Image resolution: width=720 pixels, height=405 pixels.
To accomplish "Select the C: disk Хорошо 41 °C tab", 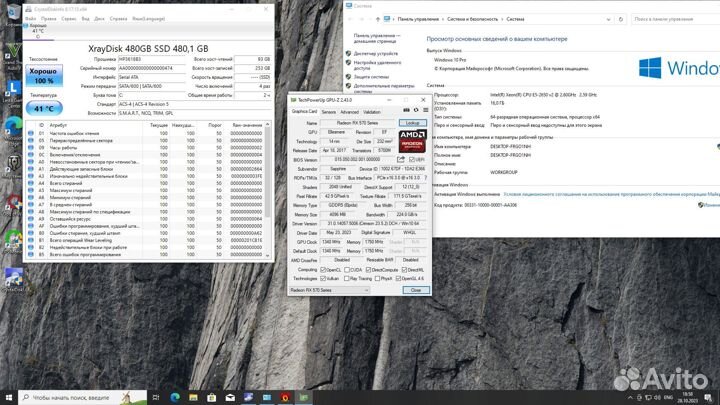I will coord(38,31).
